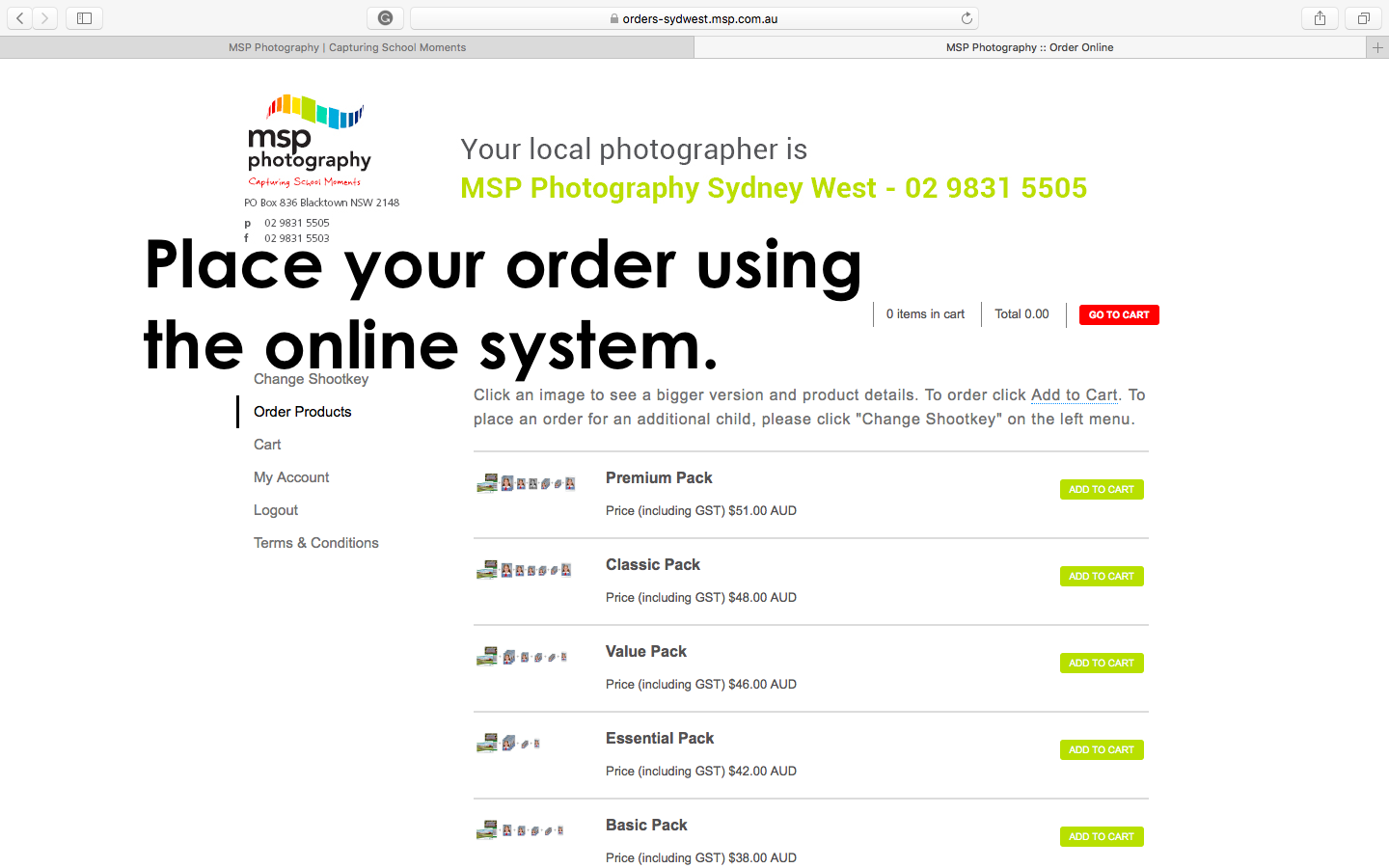Select the 'Order Online' tab

click(x=1030, y=47)
